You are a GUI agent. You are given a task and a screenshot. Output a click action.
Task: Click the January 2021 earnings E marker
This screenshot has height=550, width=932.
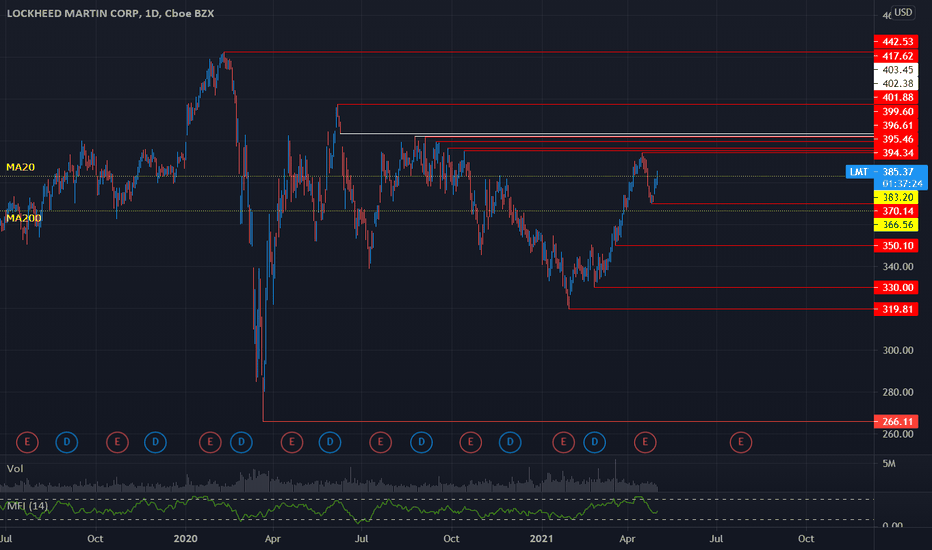tap(563, 442)
